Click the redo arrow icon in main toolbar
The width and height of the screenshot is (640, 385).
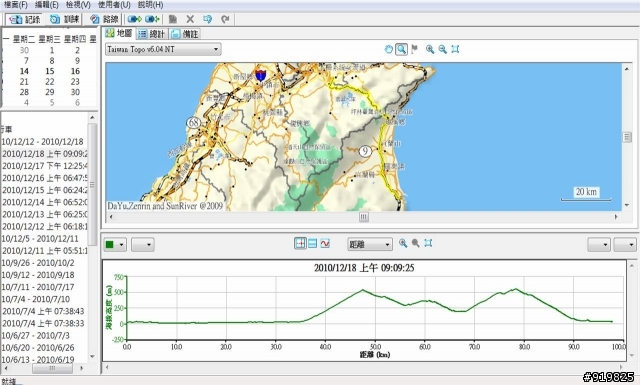[x=225, y=19]
